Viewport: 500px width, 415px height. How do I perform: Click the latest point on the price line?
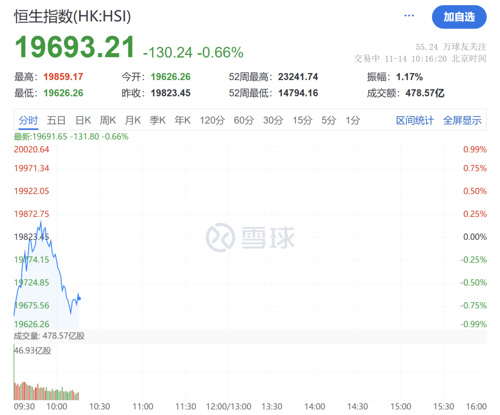pos(80,298)
